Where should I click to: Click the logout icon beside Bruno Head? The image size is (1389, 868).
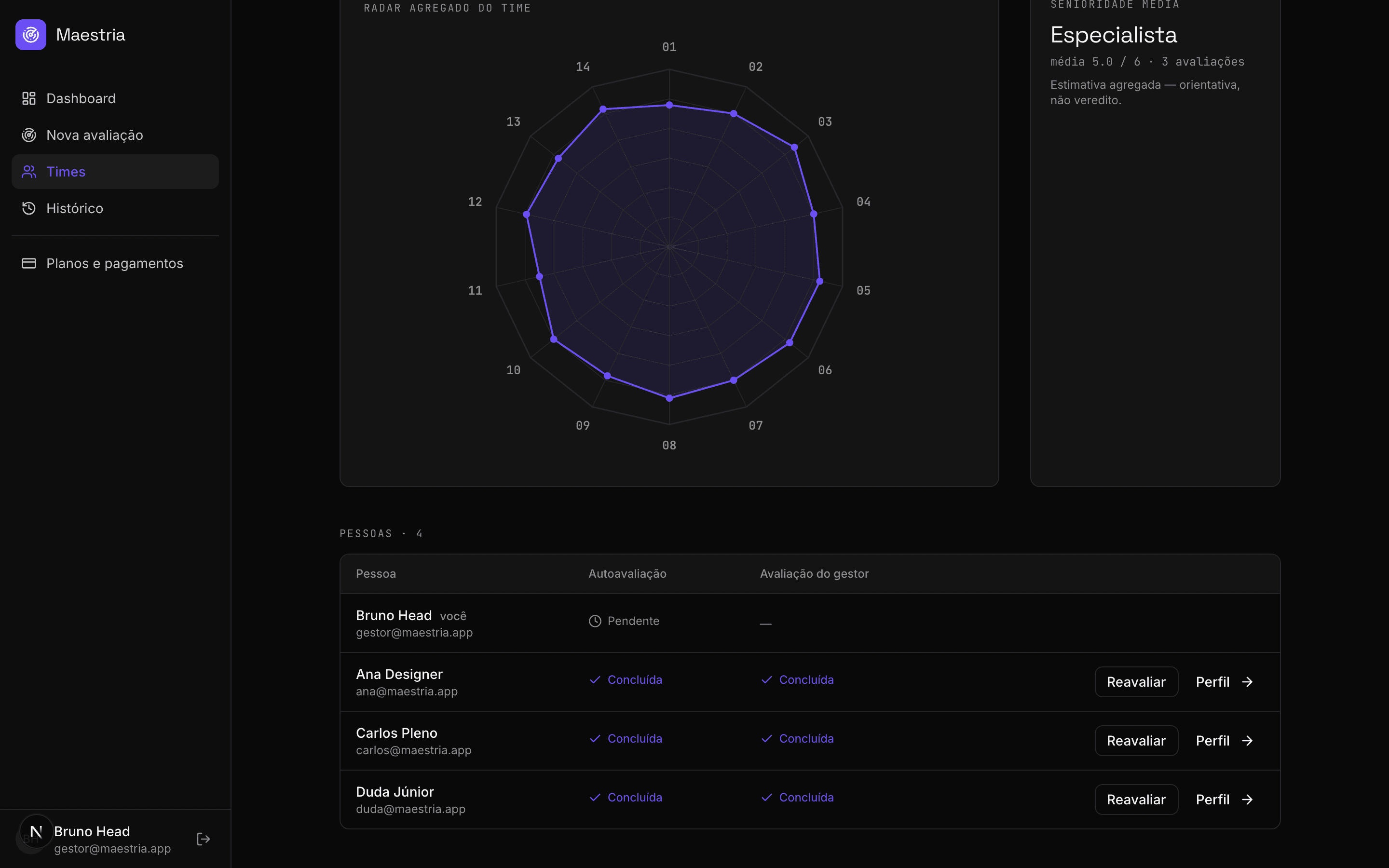point(203,839)
